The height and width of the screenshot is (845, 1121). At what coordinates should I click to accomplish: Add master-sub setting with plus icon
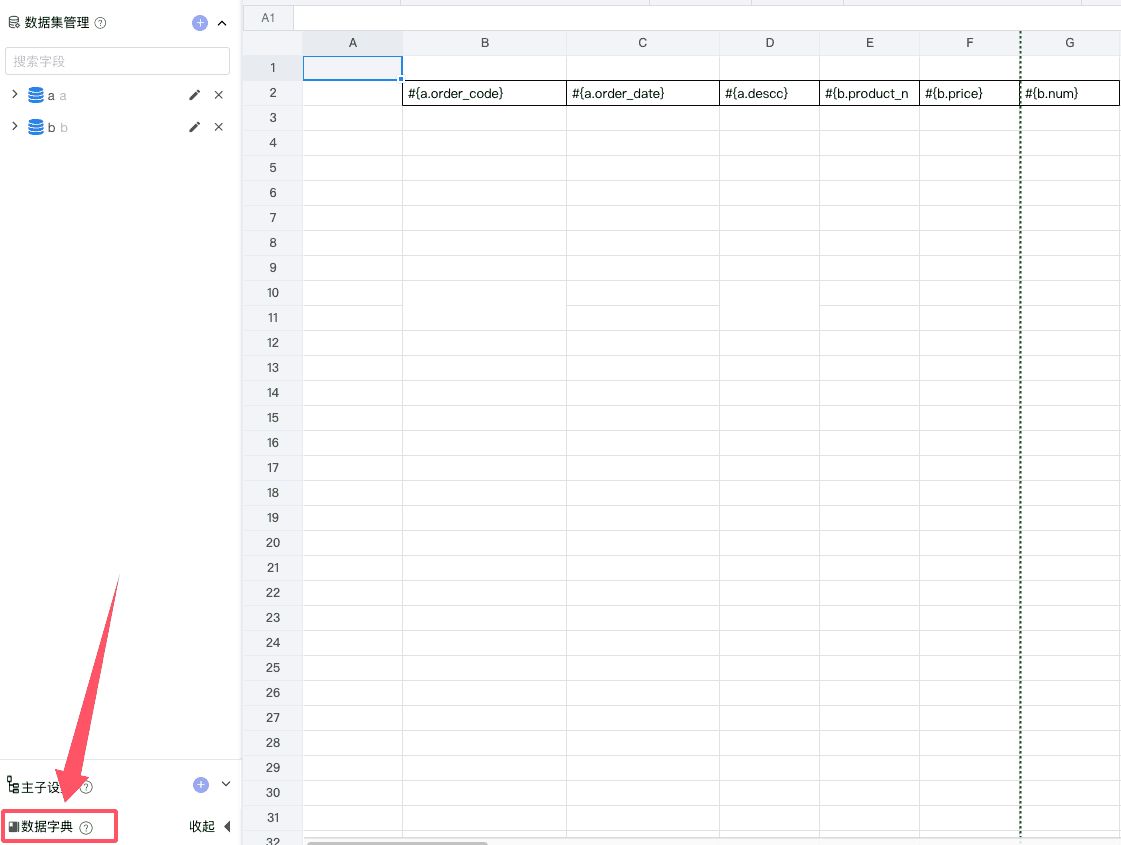click(x=200, y=785)
